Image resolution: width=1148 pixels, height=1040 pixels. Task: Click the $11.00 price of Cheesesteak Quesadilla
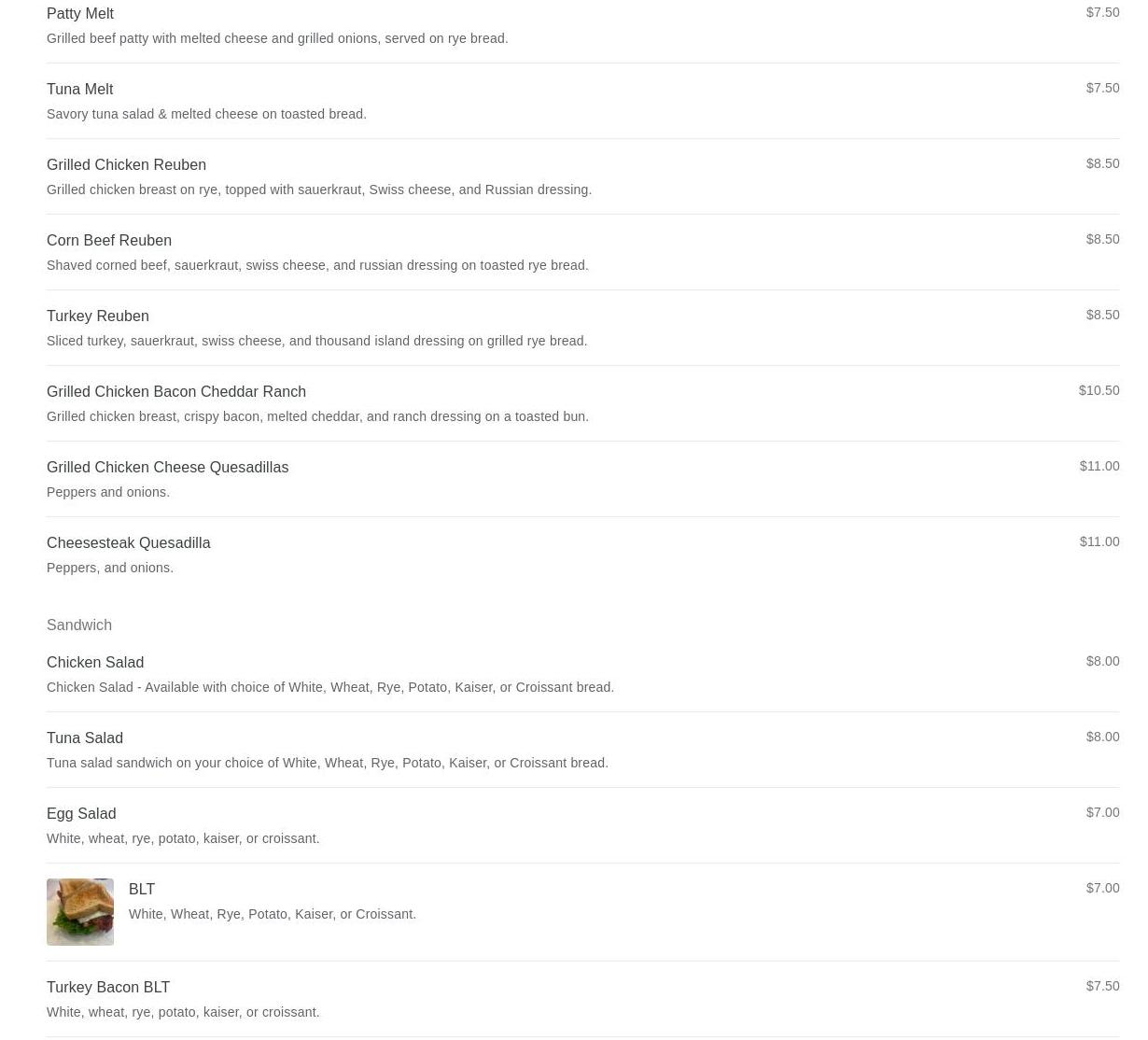click(x=1099, y=541)
